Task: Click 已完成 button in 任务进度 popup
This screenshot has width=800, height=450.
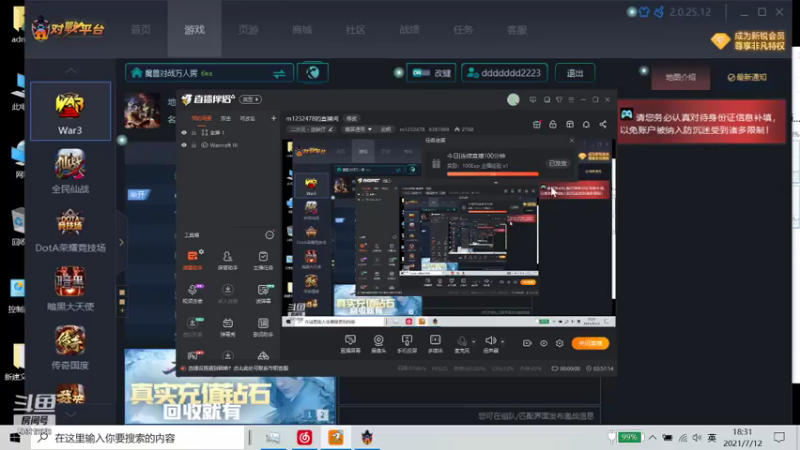Action: [558, 163]
